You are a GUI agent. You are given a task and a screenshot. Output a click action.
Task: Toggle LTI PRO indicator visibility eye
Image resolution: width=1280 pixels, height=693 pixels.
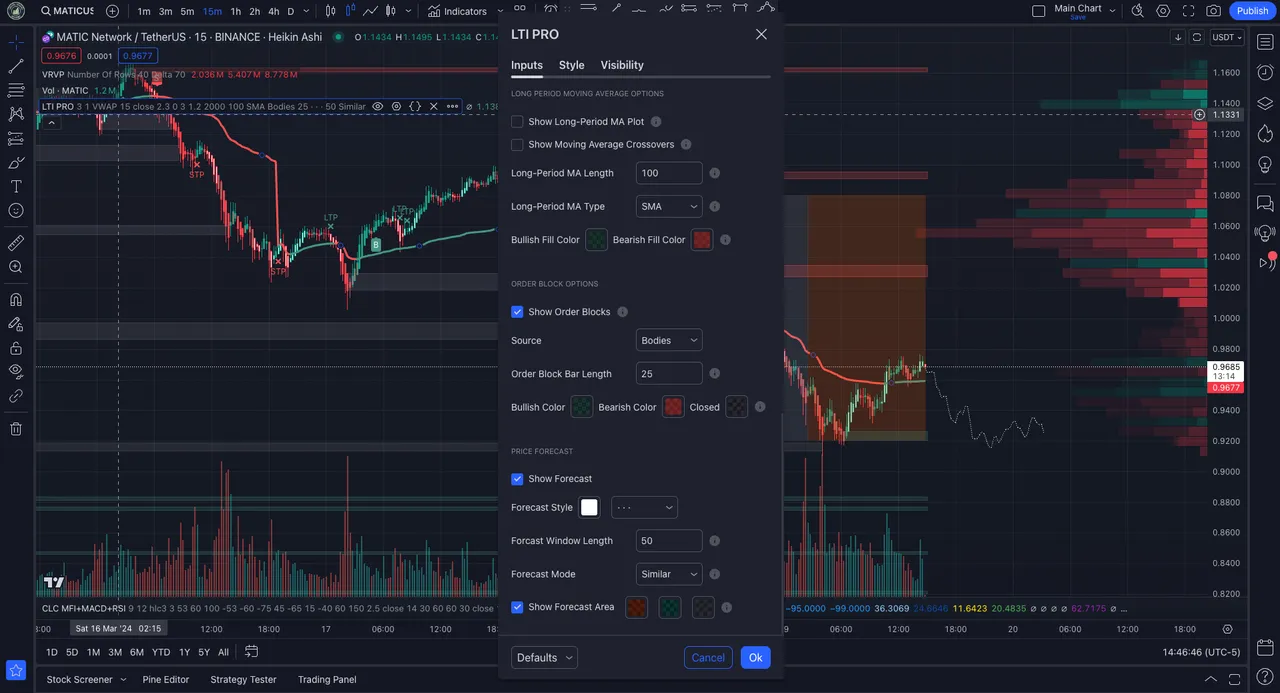[378, 106]
